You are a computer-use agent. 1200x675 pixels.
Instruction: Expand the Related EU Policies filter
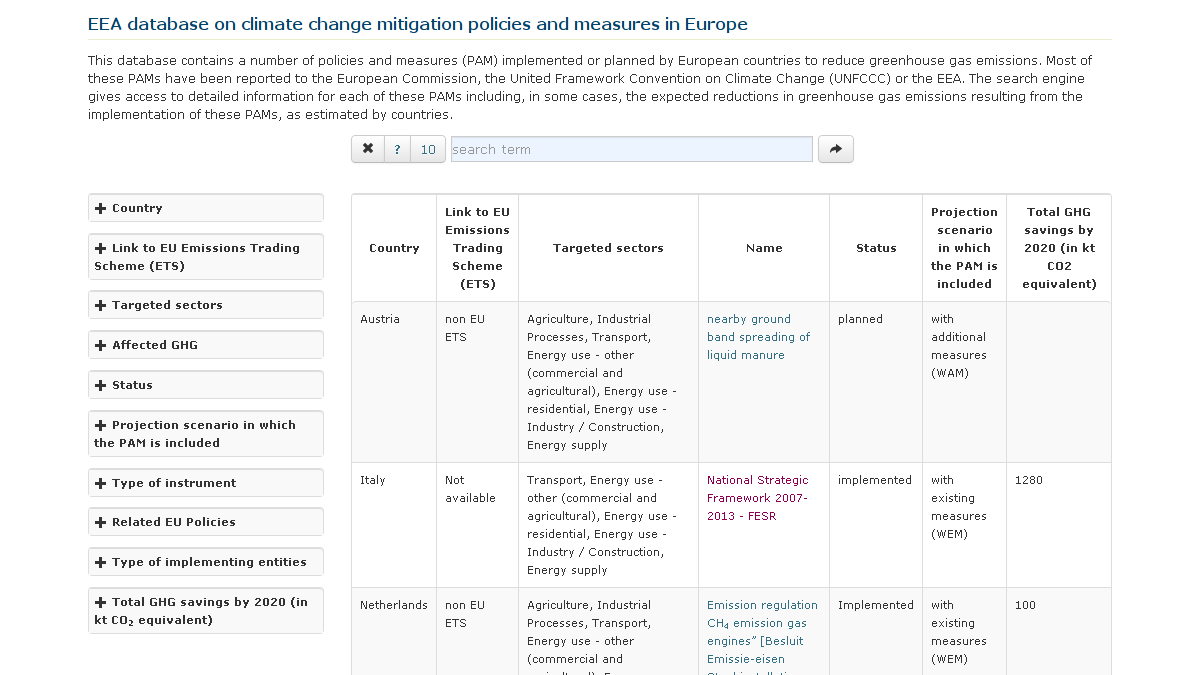coord(205,522)
